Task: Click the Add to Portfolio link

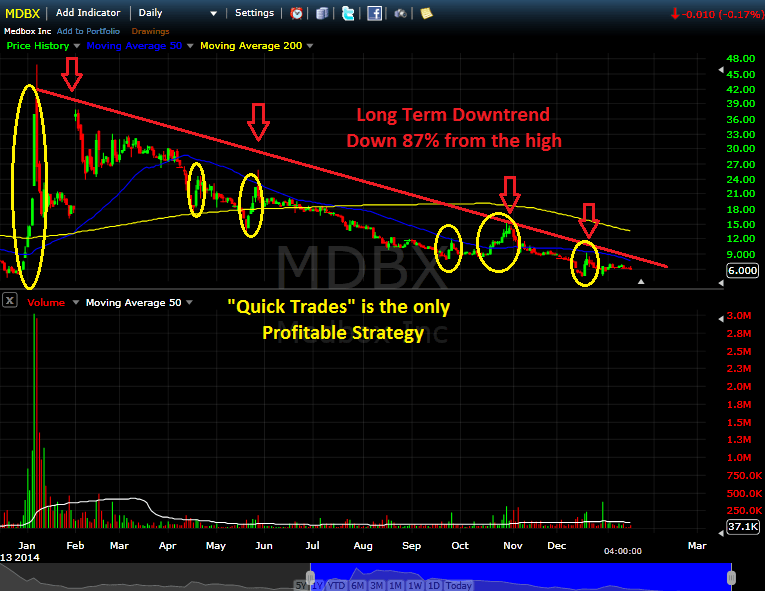Action: 88,31
